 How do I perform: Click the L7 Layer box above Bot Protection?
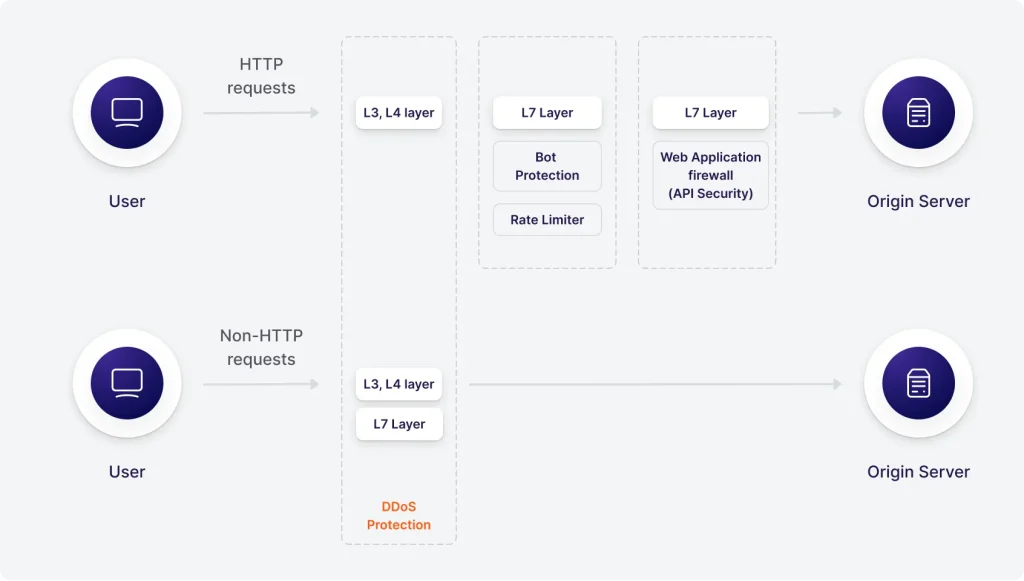547,113
